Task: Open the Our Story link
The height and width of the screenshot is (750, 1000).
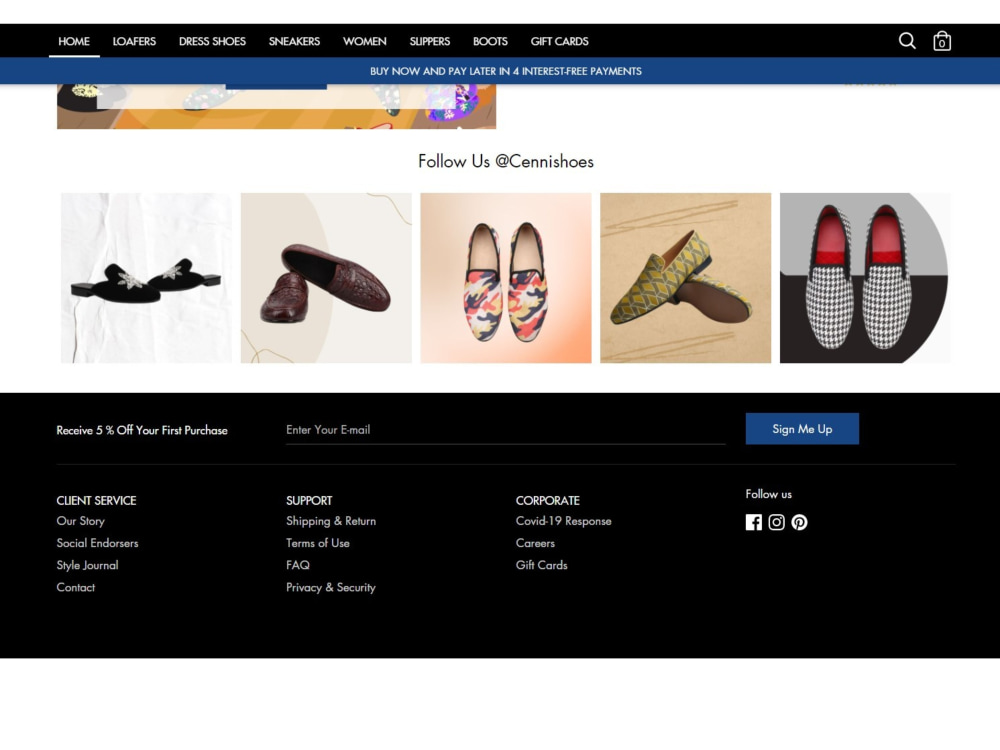Action: 80,521
